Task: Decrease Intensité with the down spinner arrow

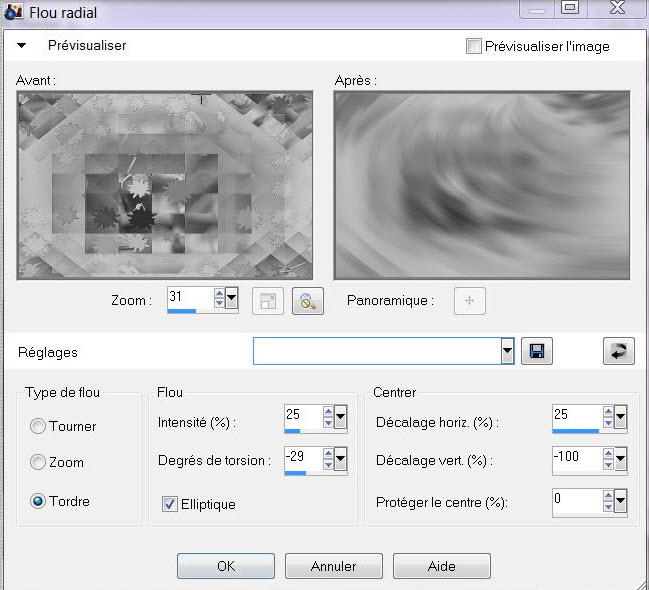Action: click(x=328, y=422)
